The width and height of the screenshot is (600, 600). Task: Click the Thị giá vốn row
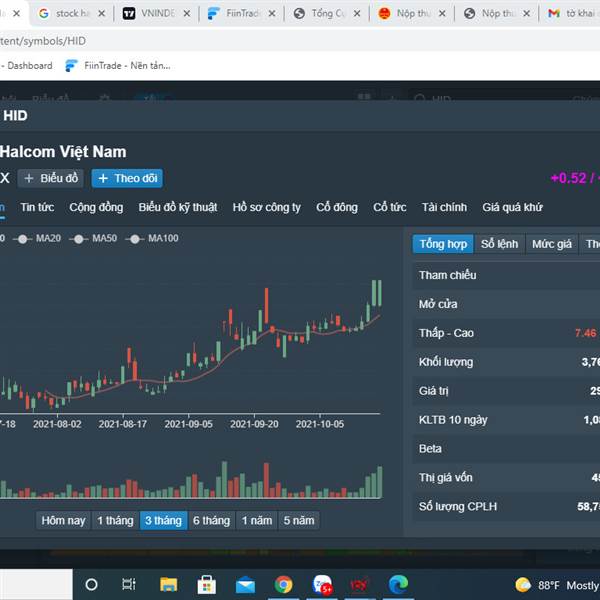tap(506, 478)
